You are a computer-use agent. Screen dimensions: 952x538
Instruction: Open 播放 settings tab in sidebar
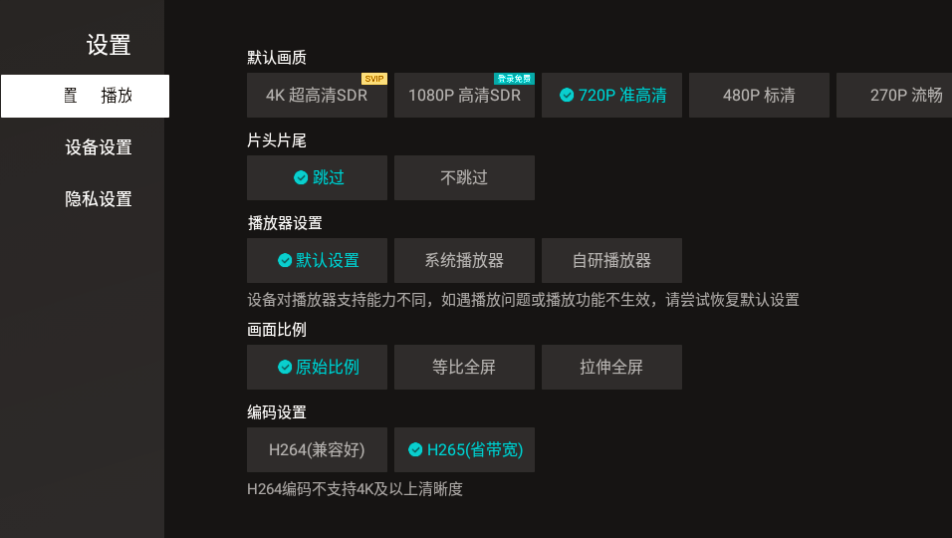85,96
